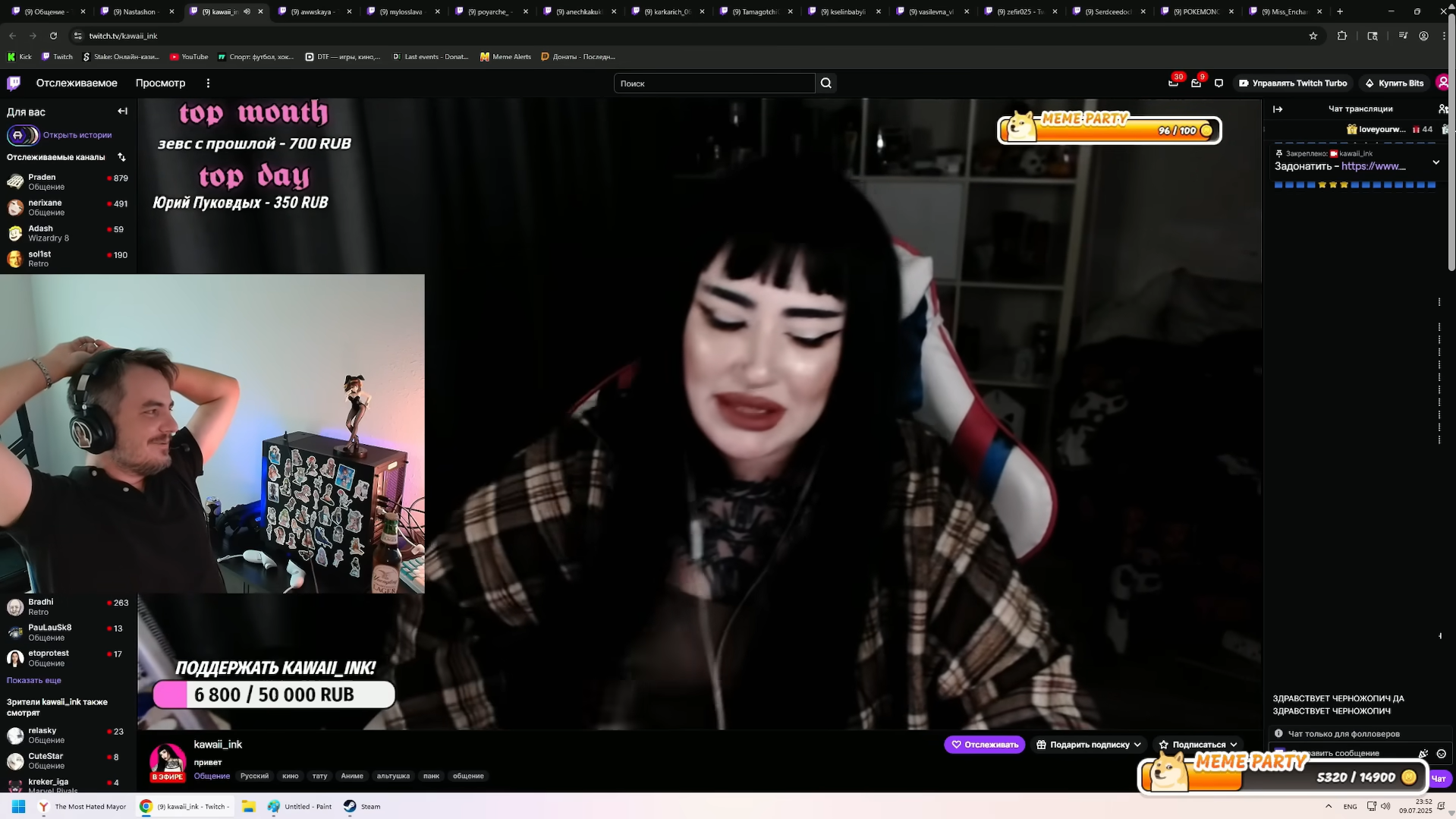Open the 'Общение' category link under stream

tap(212, 776)
